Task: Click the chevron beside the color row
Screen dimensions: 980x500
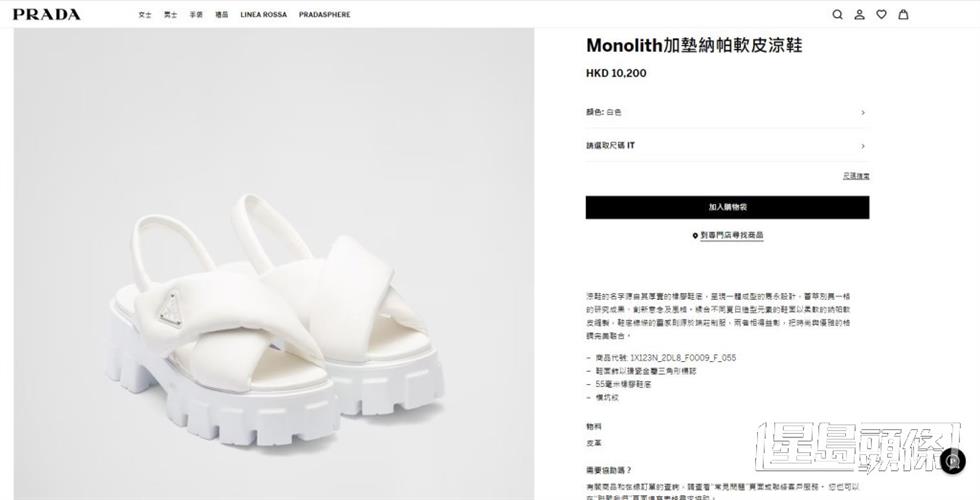Action: pos(863,112)
